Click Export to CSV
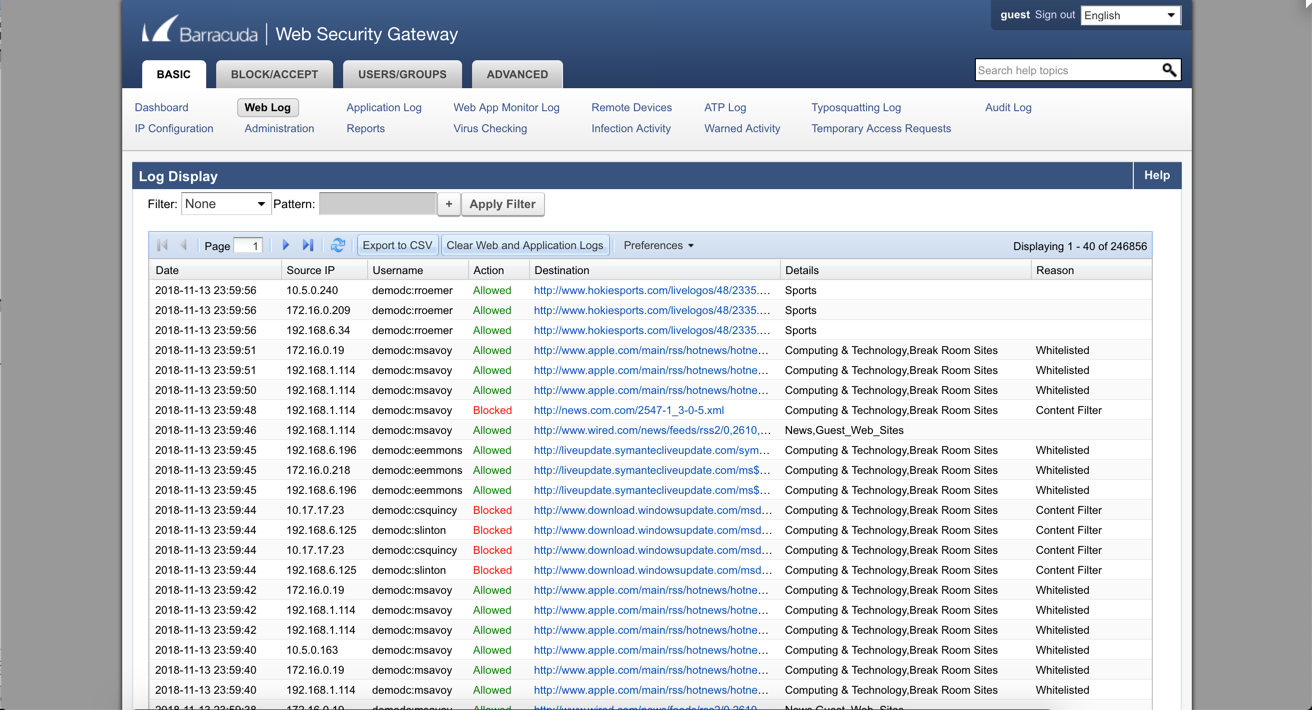Image resolution: width=1312 pixels, height=710 pixels. (x=397, y=245)
